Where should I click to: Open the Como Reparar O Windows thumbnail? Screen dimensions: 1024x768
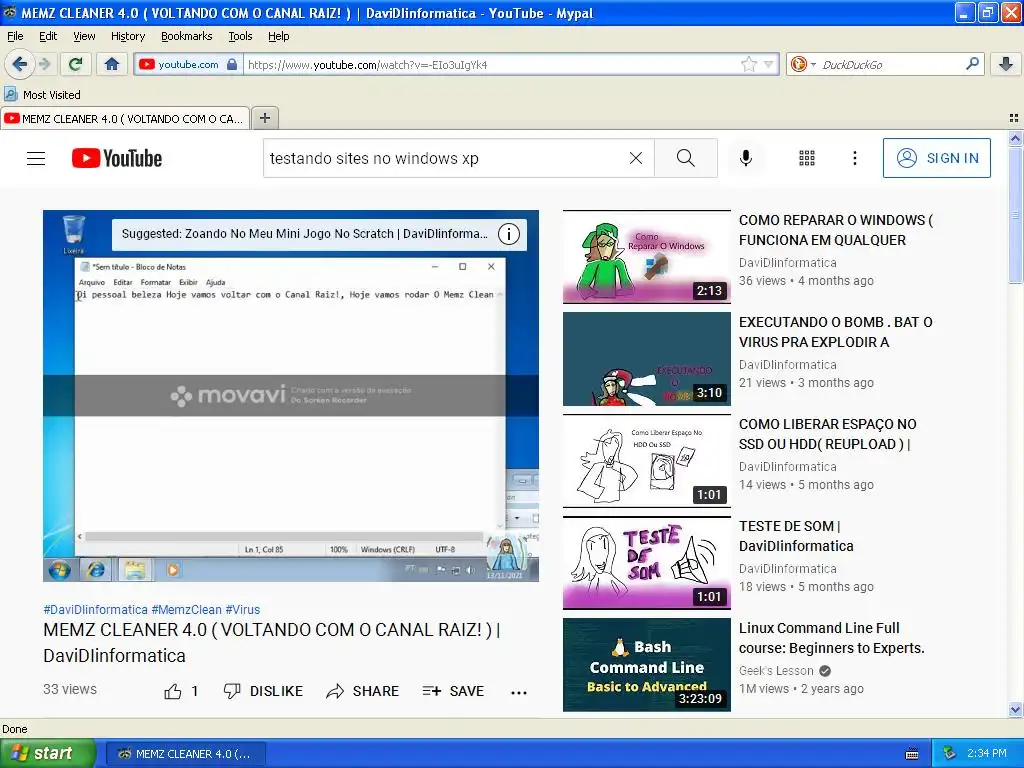[647, 257]
